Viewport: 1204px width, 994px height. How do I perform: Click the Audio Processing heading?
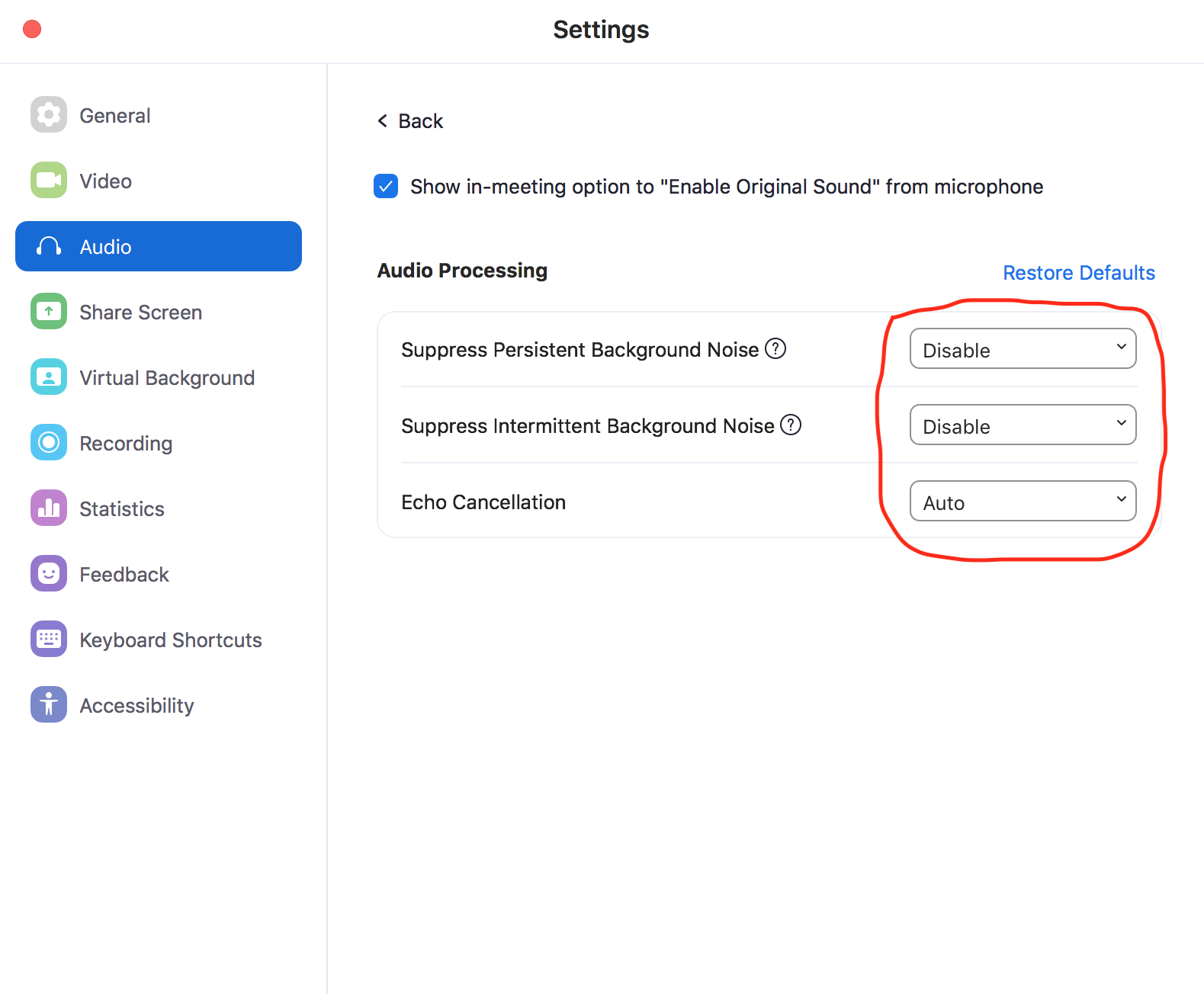462,271
